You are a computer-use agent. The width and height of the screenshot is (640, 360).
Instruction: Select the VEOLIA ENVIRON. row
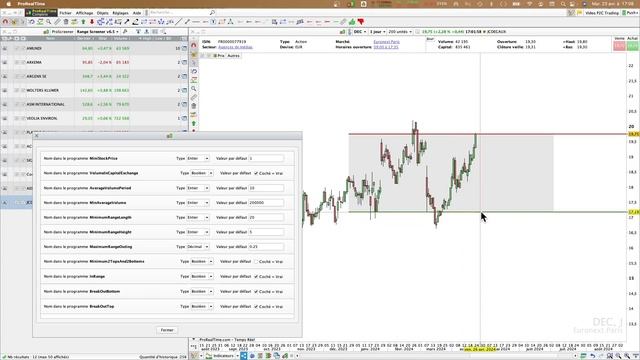pos(94,118)
